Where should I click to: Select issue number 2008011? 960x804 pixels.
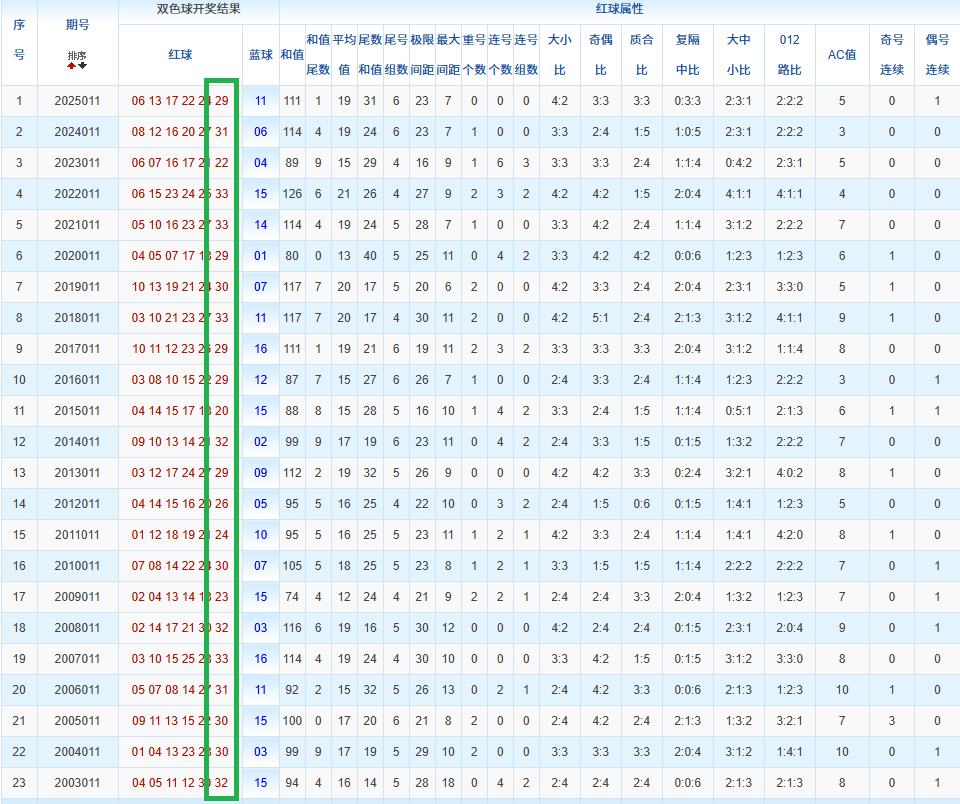coord(77,628)
